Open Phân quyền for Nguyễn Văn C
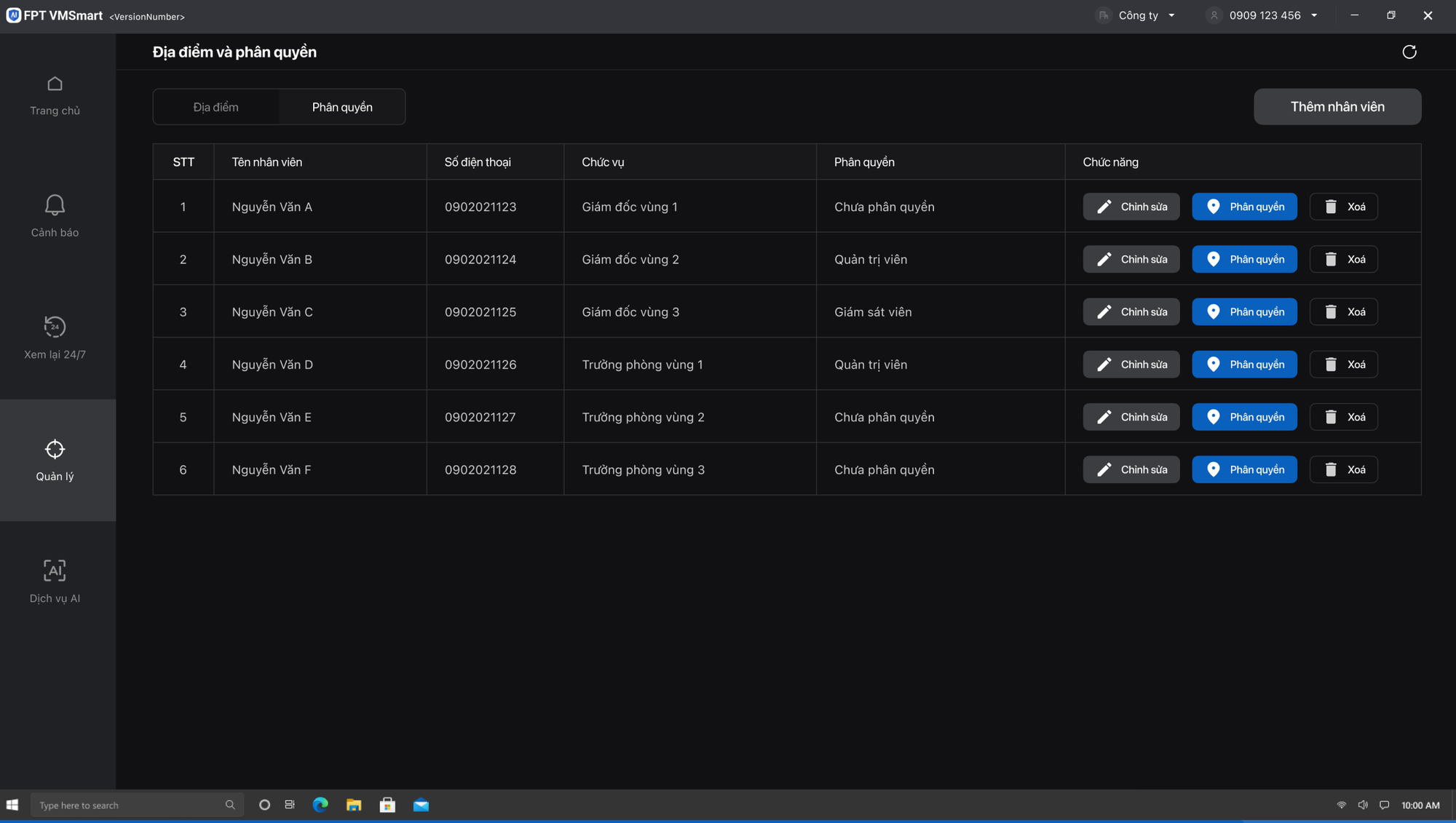 click(1244, 311)
